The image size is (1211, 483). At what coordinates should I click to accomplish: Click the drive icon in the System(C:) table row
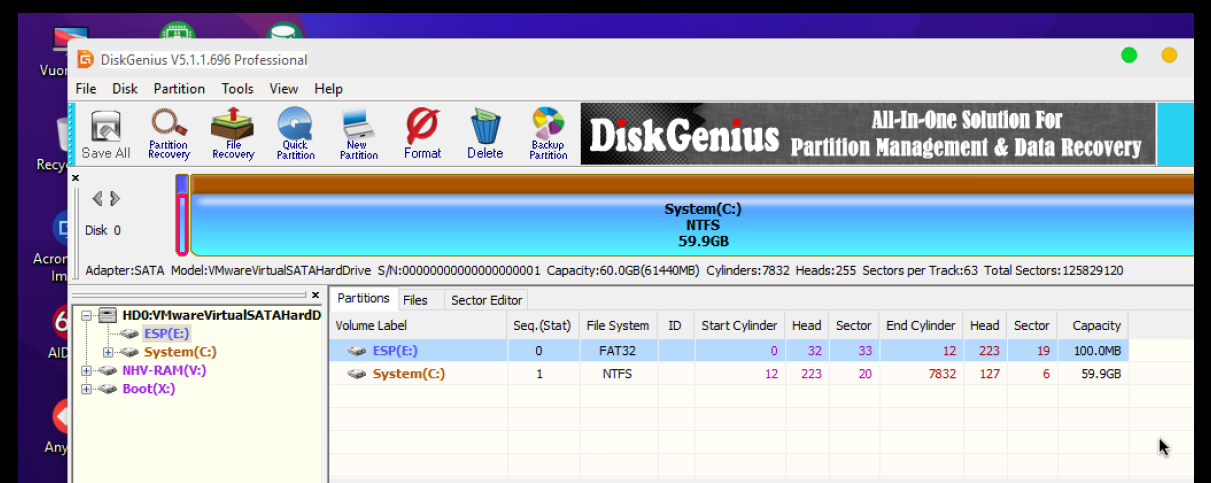tap(357, 374)
